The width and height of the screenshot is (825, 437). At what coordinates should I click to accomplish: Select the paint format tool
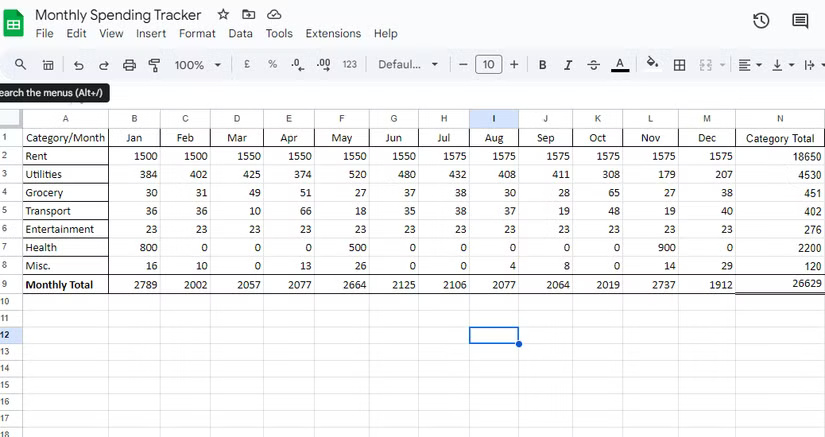pyautogui.click(x=154, y=65)
